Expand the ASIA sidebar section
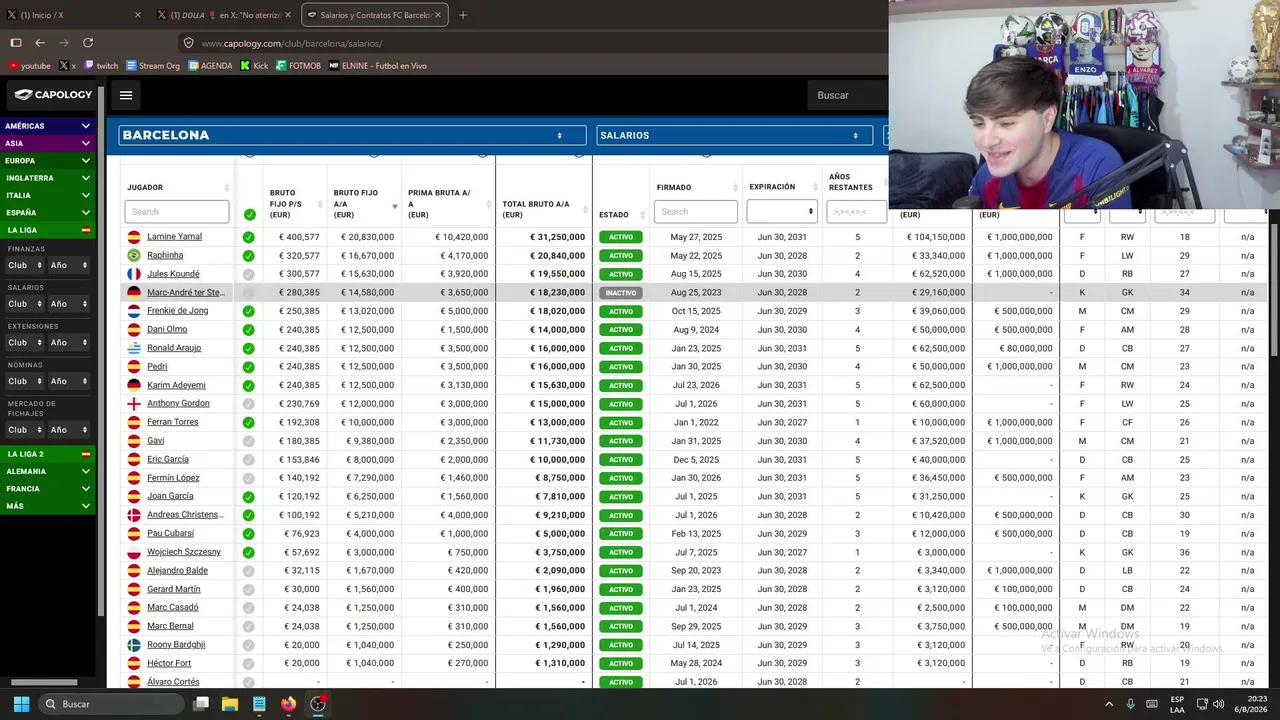1280x720 pixels. (x=47, y=143)
